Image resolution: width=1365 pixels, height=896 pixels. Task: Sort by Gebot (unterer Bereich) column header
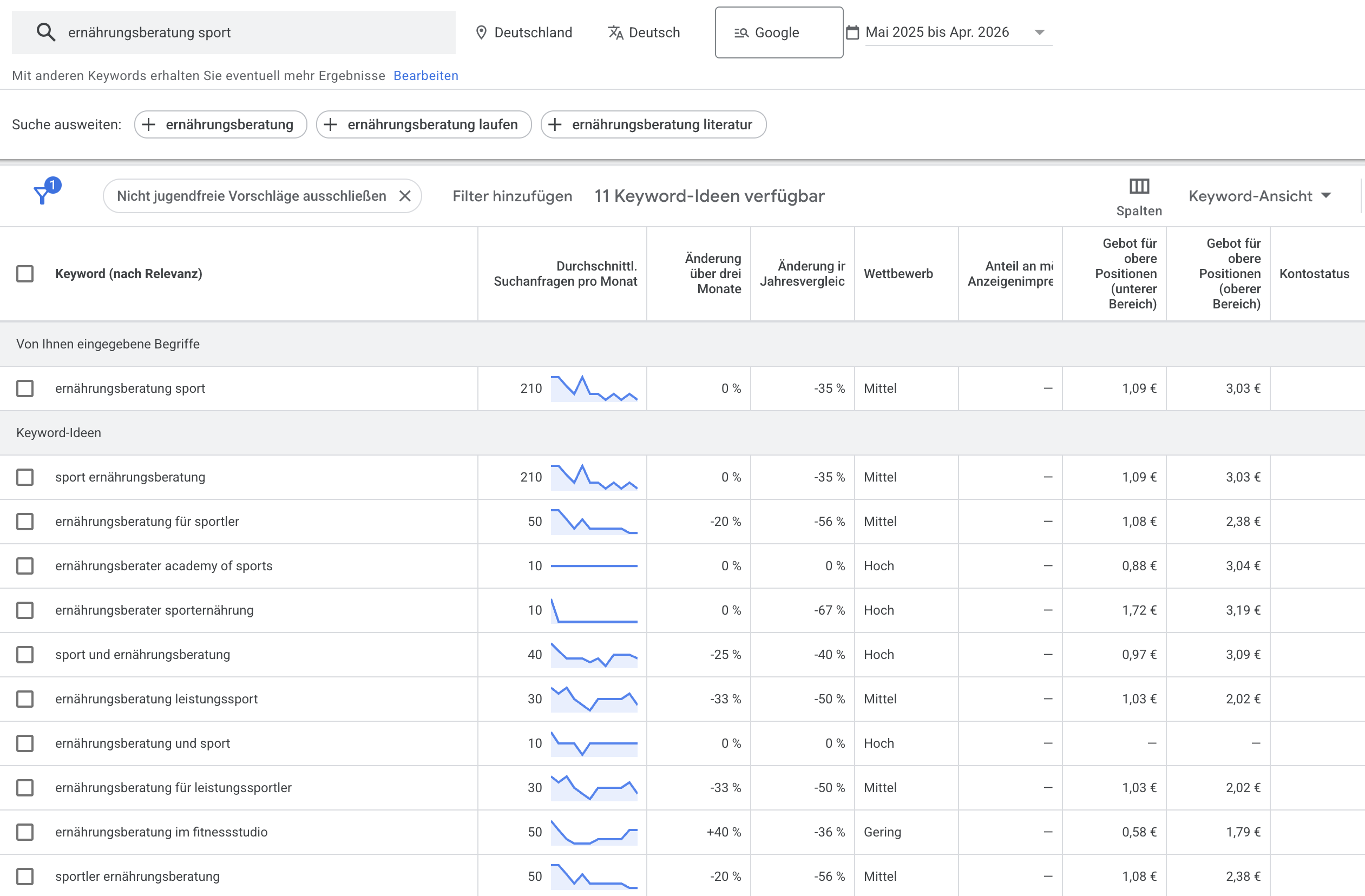[x=1126, y=273]
